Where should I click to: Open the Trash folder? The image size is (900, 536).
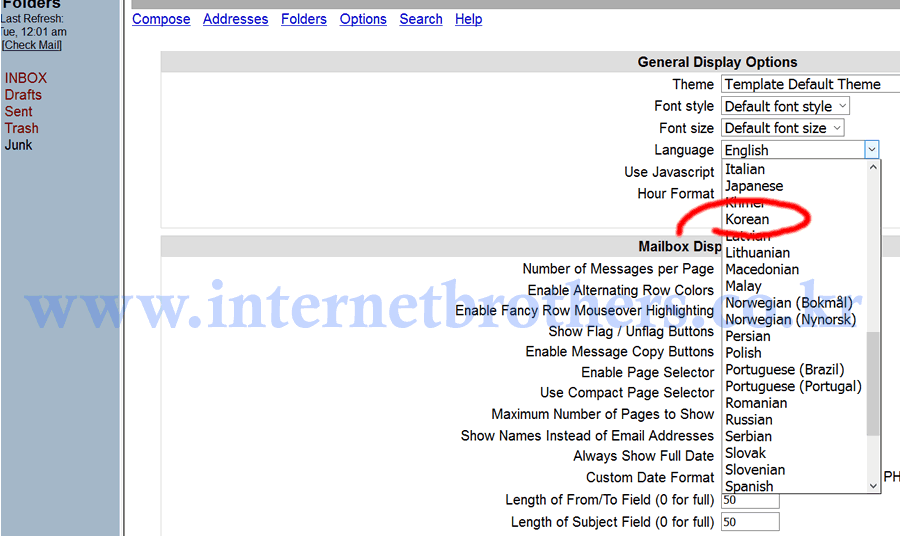[x=22, y=128]
